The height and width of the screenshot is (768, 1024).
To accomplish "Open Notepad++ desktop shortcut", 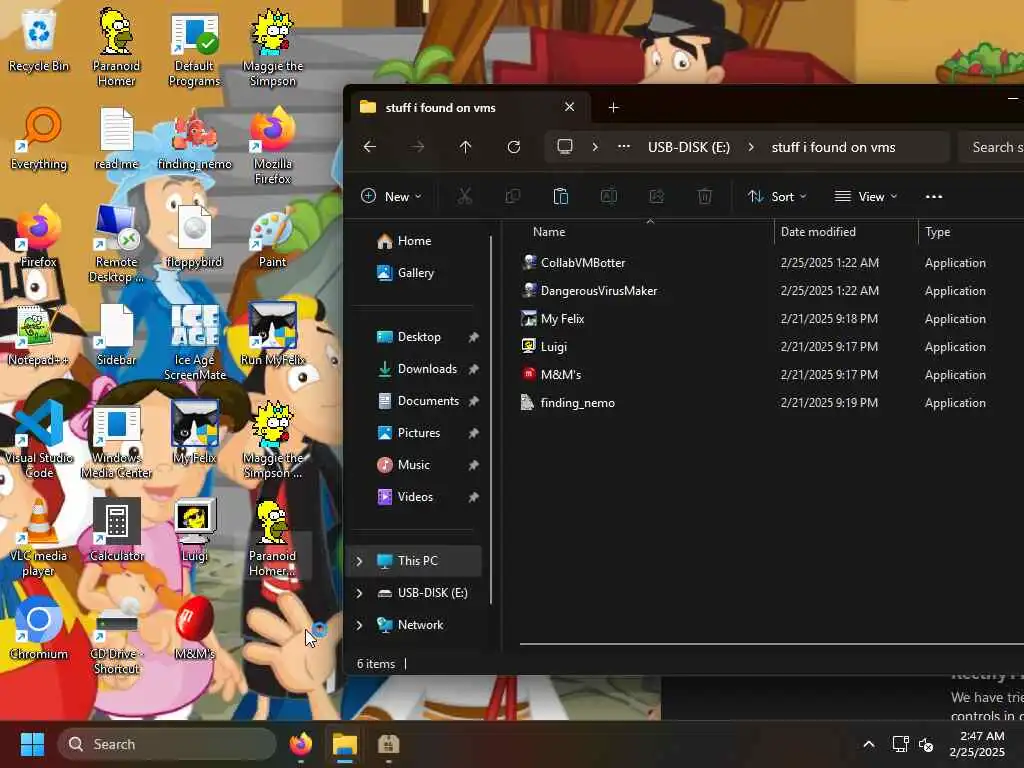I will (x=39, y=335).
